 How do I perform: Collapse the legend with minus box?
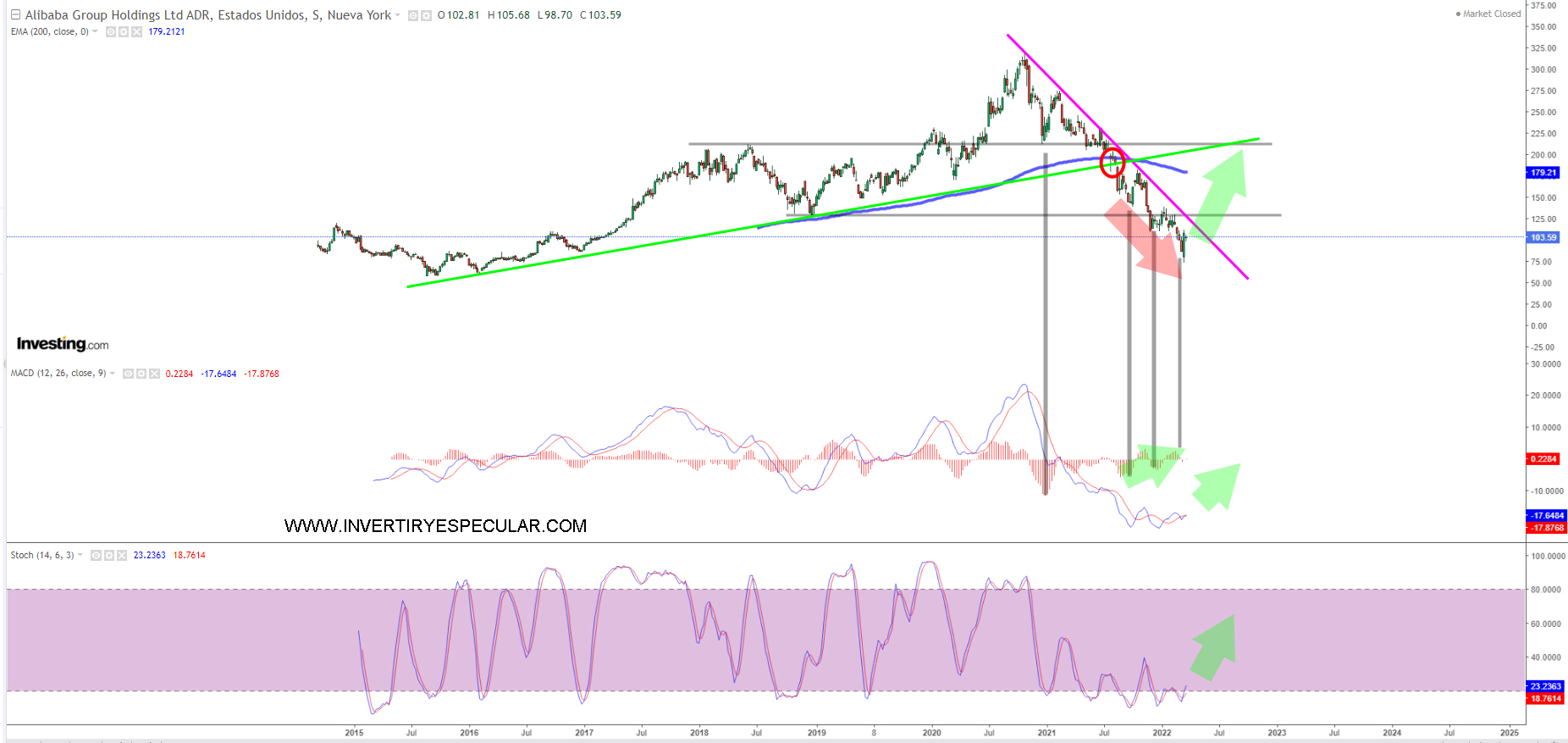tap(15, 15)
